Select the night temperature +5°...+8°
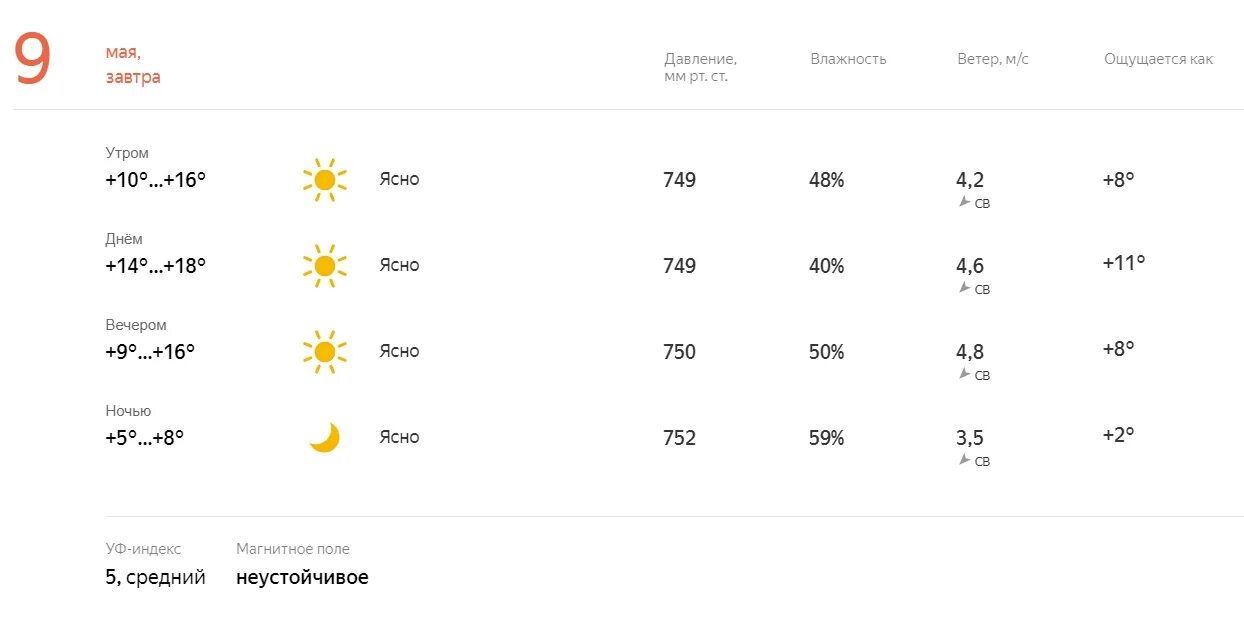The width and height of the screenshot is (1244, 627). [144, 438]
